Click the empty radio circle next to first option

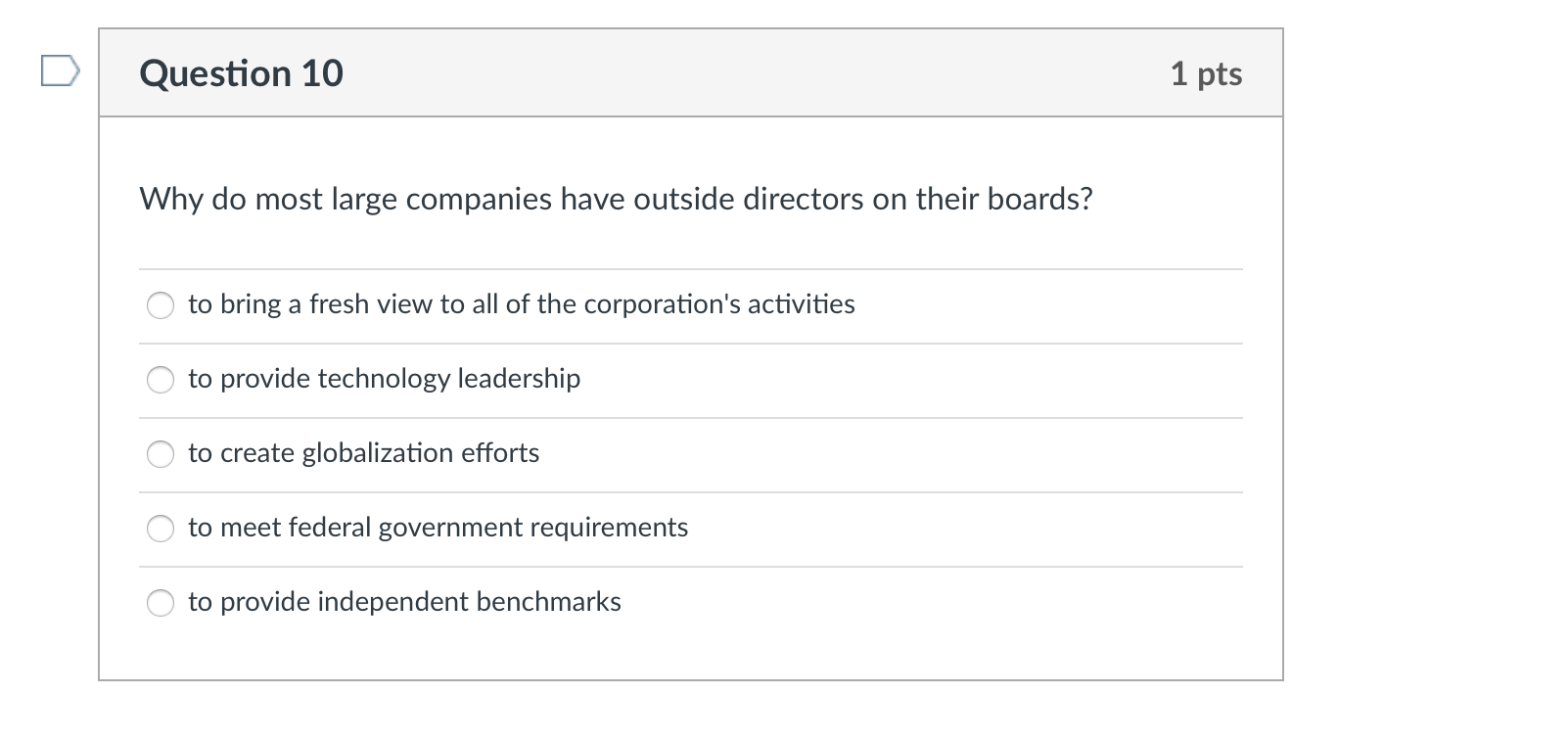[161, 305]
